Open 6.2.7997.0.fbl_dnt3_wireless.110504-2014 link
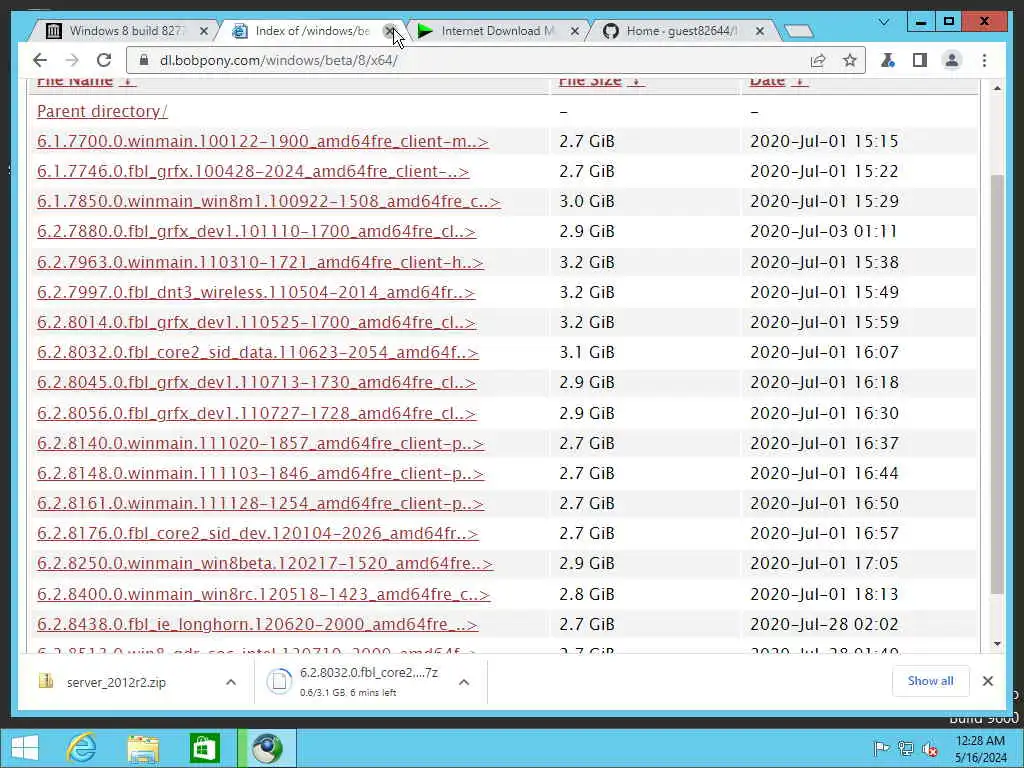Screen dimensions: 1024x768 pyautogui.click(x=256, y=292)
